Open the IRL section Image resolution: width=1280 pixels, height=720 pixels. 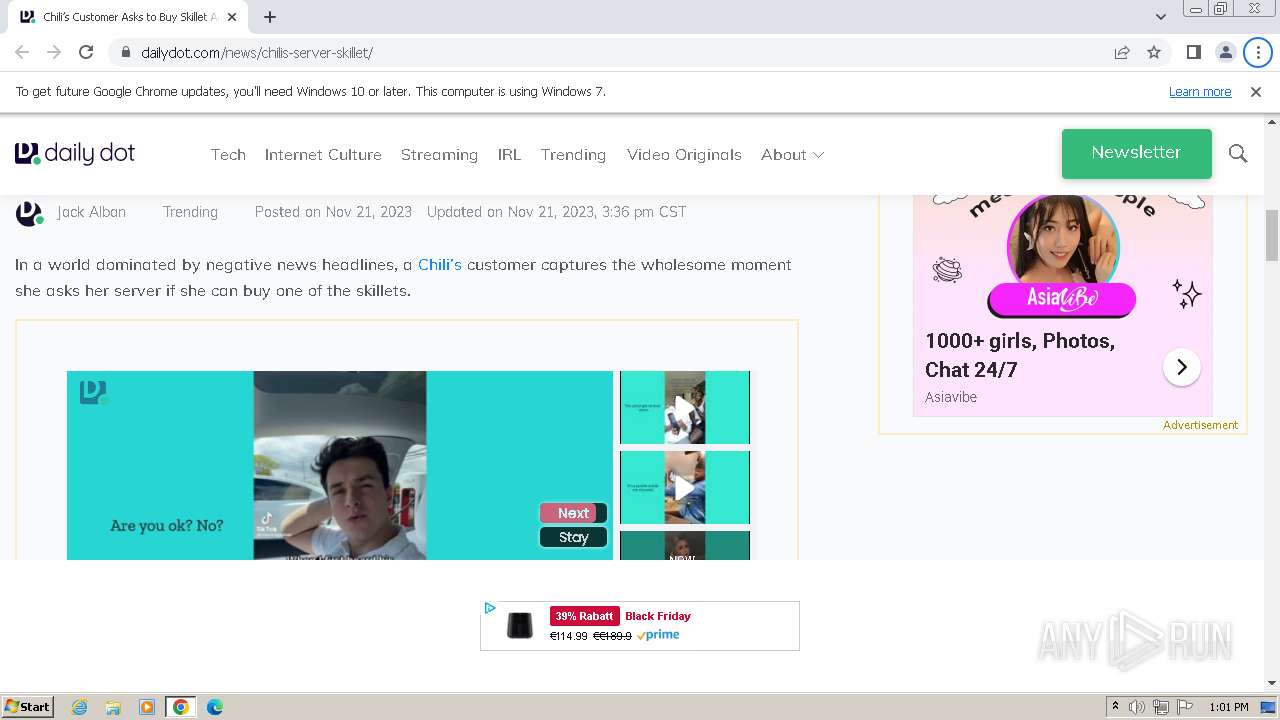click(509, 154)
